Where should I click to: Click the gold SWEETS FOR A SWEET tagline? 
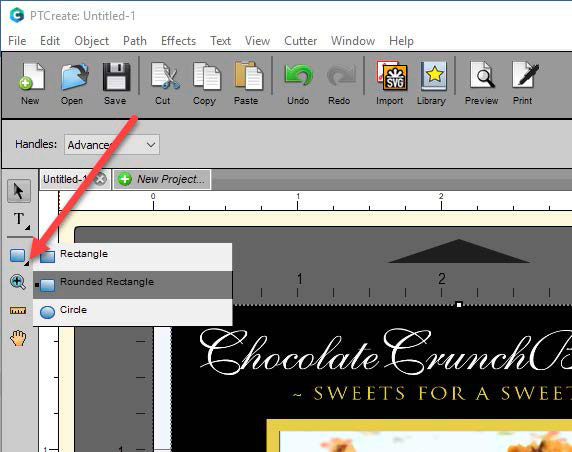[x=432, y=394]
